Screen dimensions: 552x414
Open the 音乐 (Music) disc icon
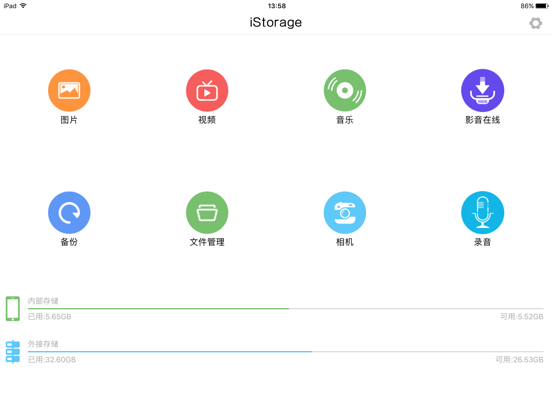point(345,90)
